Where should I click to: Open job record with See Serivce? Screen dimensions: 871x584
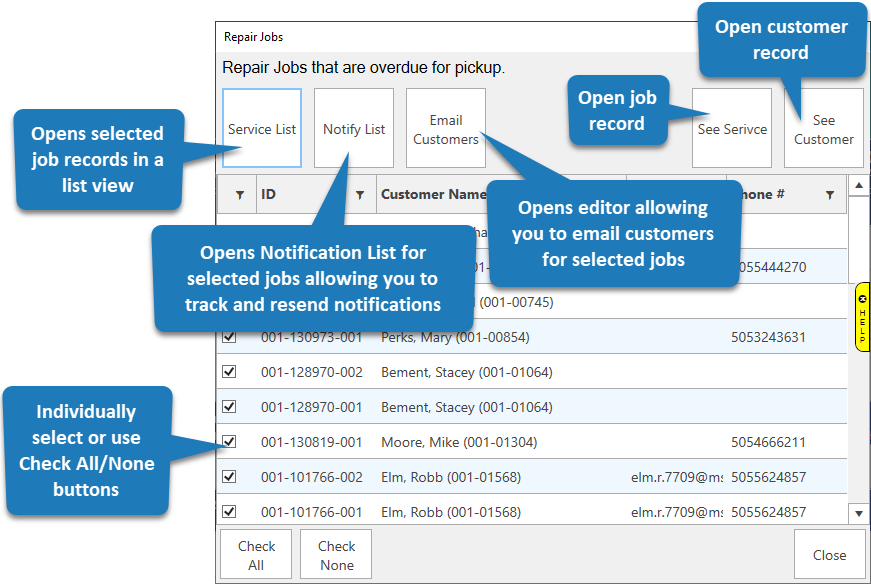point(732,129)
